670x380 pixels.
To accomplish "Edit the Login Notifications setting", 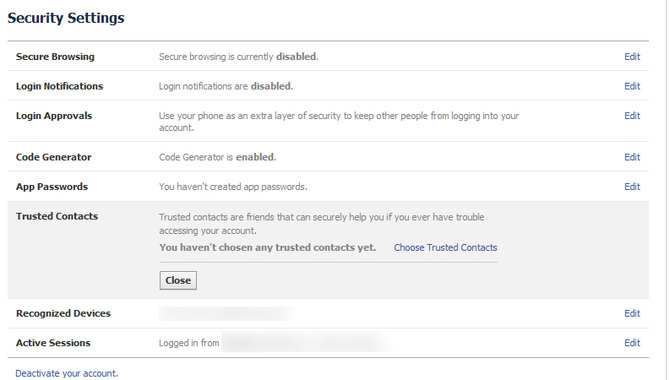I will pyautogui.click(x=632, y=86).
